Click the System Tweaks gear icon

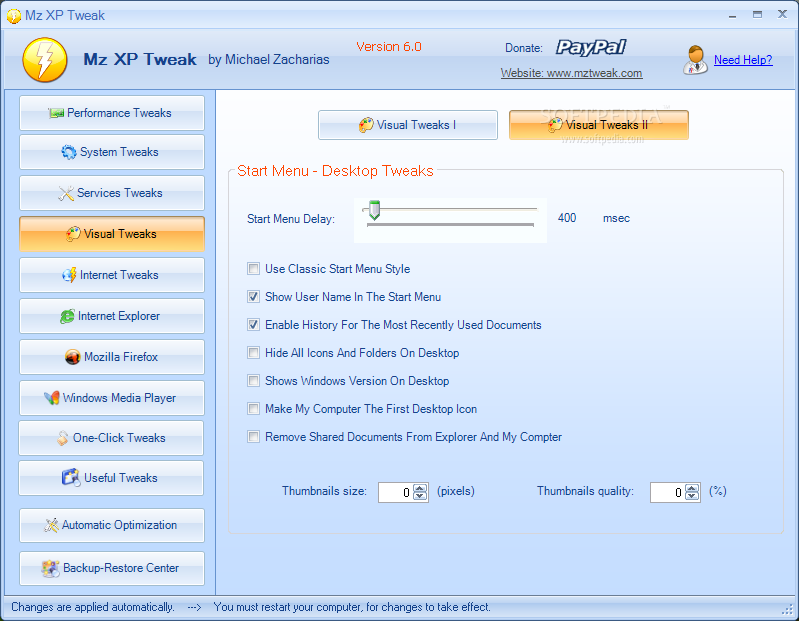(69, 152)
